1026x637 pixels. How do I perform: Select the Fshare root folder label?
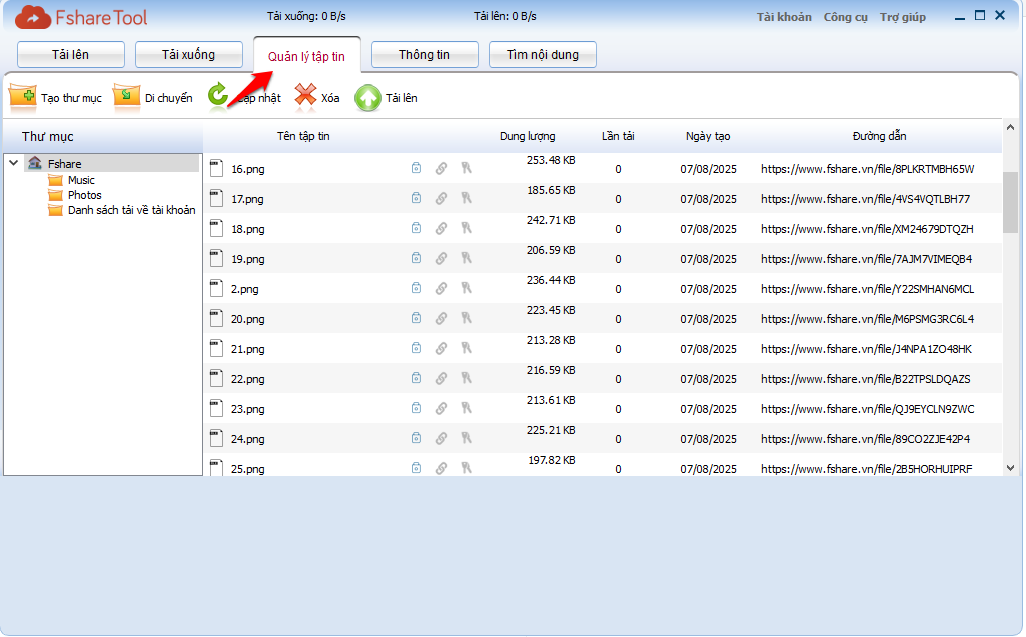[x=64, y=164]
